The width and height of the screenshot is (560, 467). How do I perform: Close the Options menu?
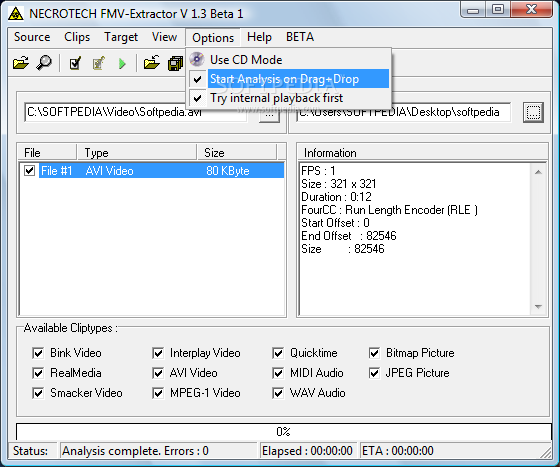[213, 37]
